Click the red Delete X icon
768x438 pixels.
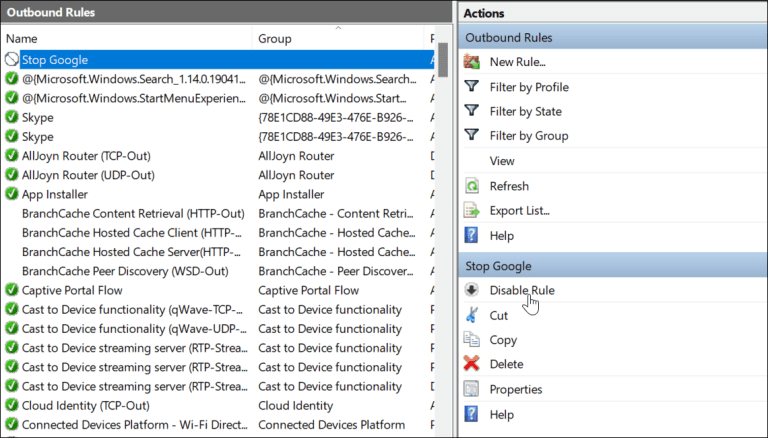(472, 365)
